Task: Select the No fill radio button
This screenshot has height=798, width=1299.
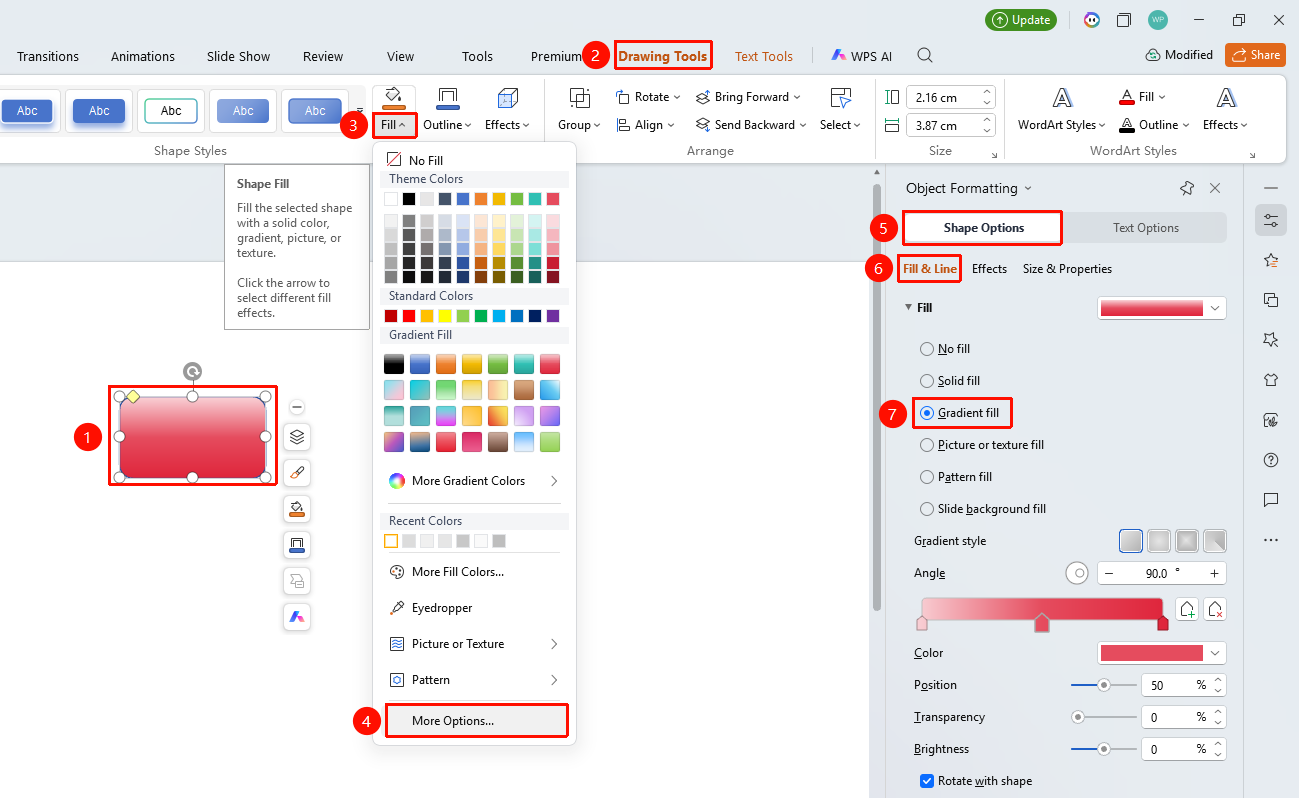Action: click(926, 349)
